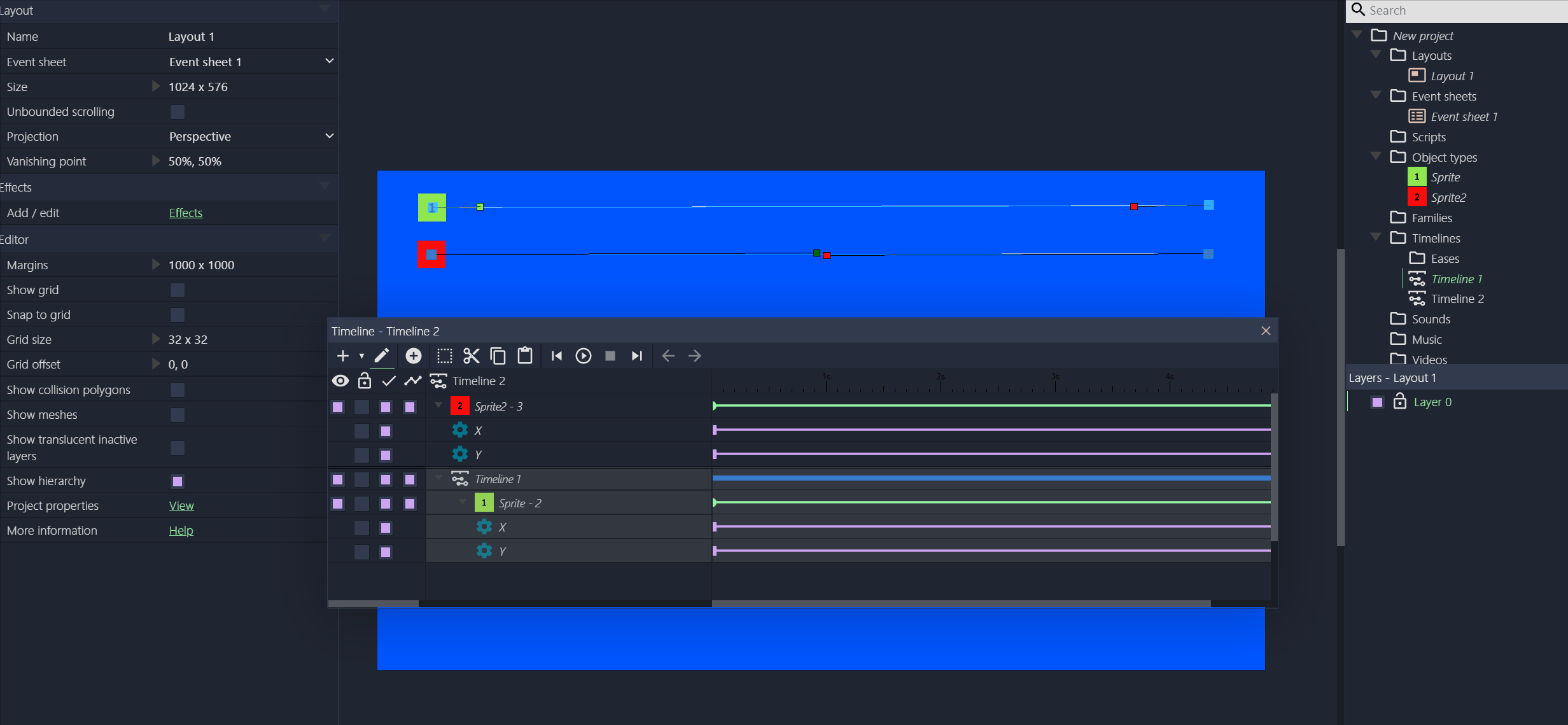The width and height of the screenshot is (1568, 725).
Task: Collapse the Sprite - 2 track
Action: point(463,502)
